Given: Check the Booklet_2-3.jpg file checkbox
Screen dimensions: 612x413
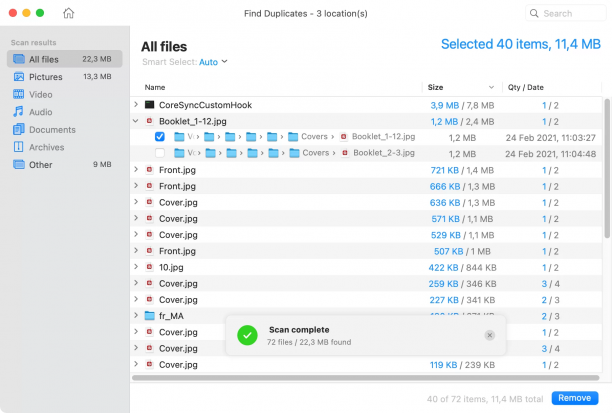Looking at the screenshot, I should 160,153.
